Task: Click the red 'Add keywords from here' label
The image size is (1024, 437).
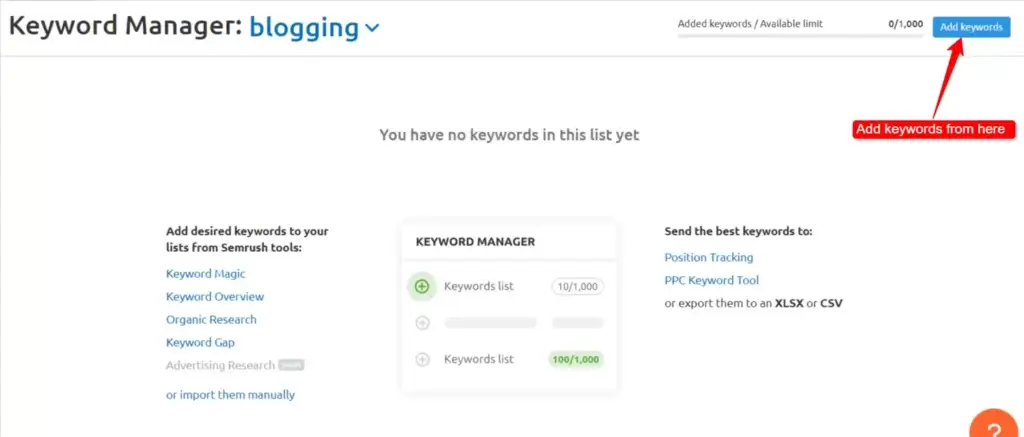Action: point(930,129)
